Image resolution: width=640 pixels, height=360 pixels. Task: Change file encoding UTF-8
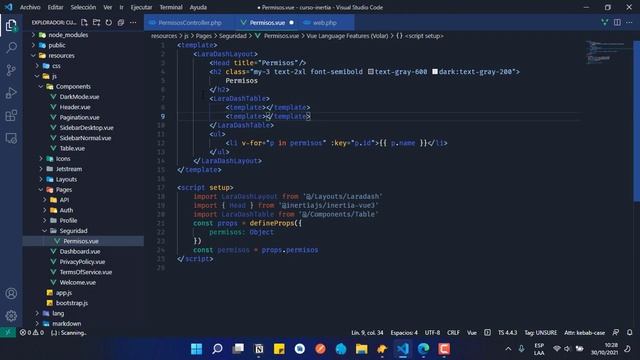point(432,333)
